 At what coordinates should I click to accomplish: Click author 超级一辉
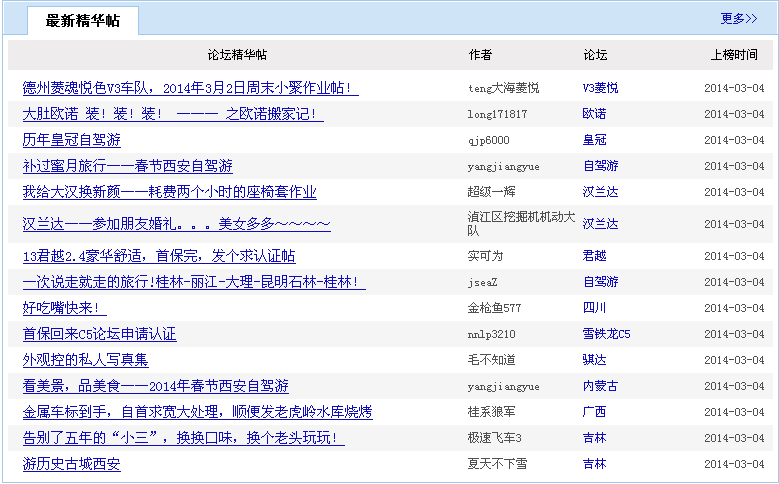tap(491, 191)
